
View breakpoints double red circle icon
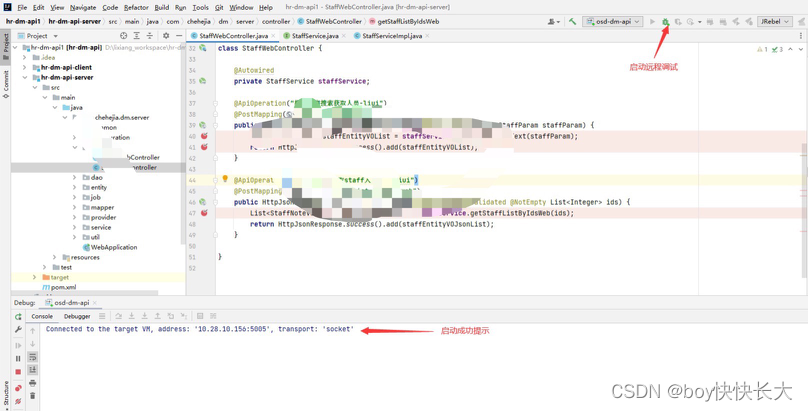[18, 388]
